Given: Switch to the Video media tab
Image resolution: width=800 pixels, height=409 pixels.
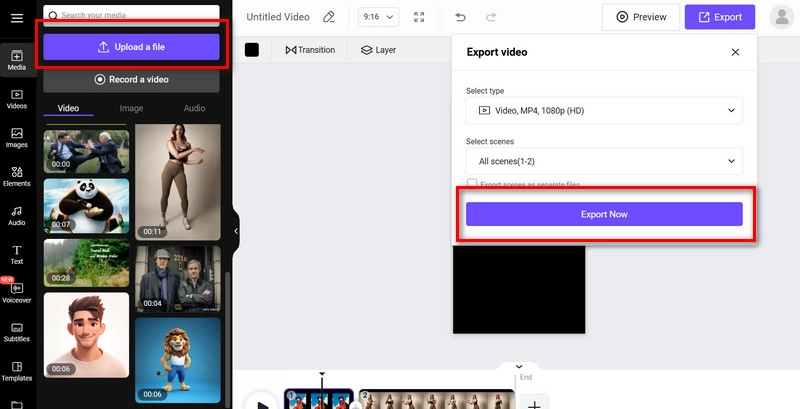Looking at the screenshot, I should [x=68, y=108].
